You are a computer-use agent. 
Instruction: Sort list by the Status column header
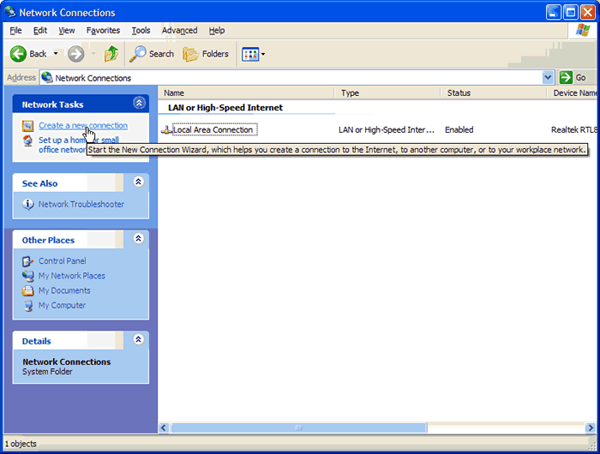[459, 93]
